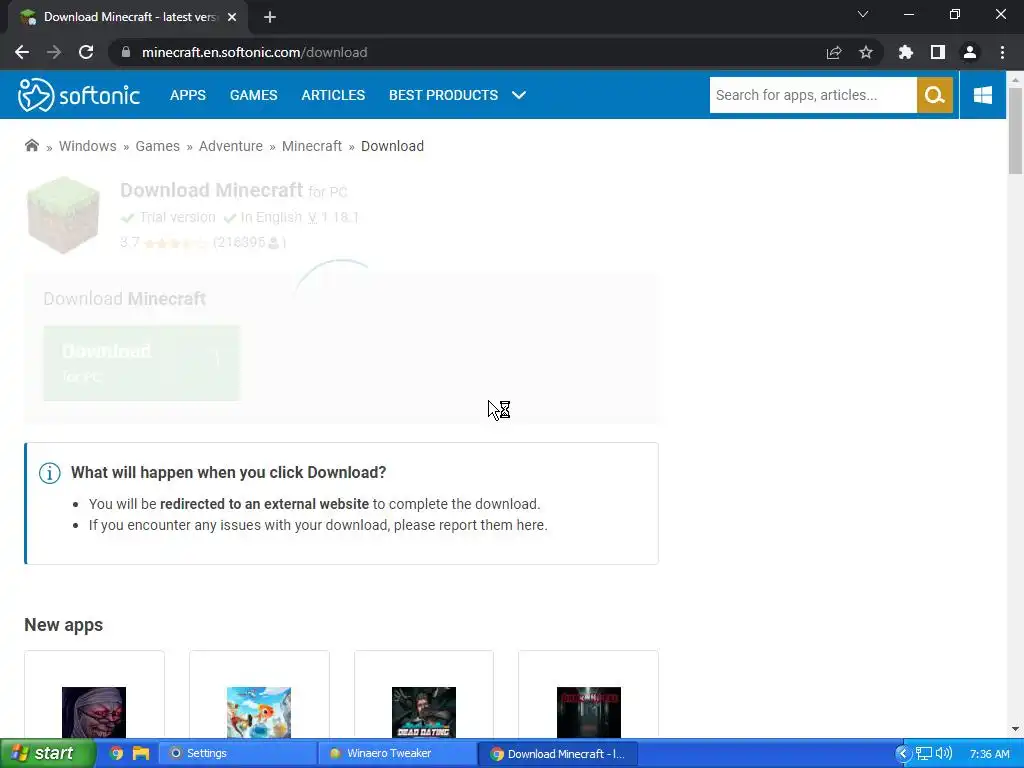Screen dimensions: 1024x768
Task: Open new tab with plus button
Action: point(270,17)
